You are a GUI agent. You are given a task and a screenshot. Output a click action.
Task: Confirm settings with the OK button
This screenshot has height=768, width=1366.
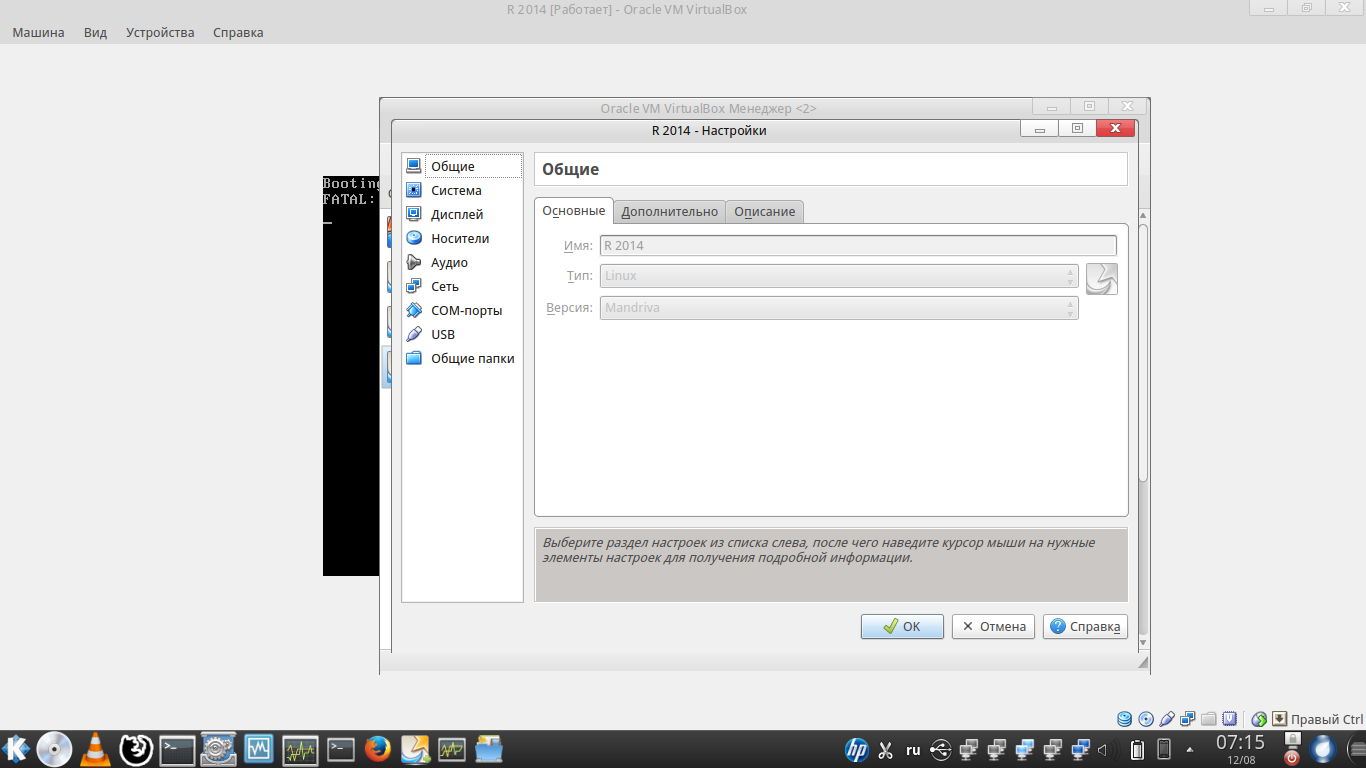[x=902, y=627]
